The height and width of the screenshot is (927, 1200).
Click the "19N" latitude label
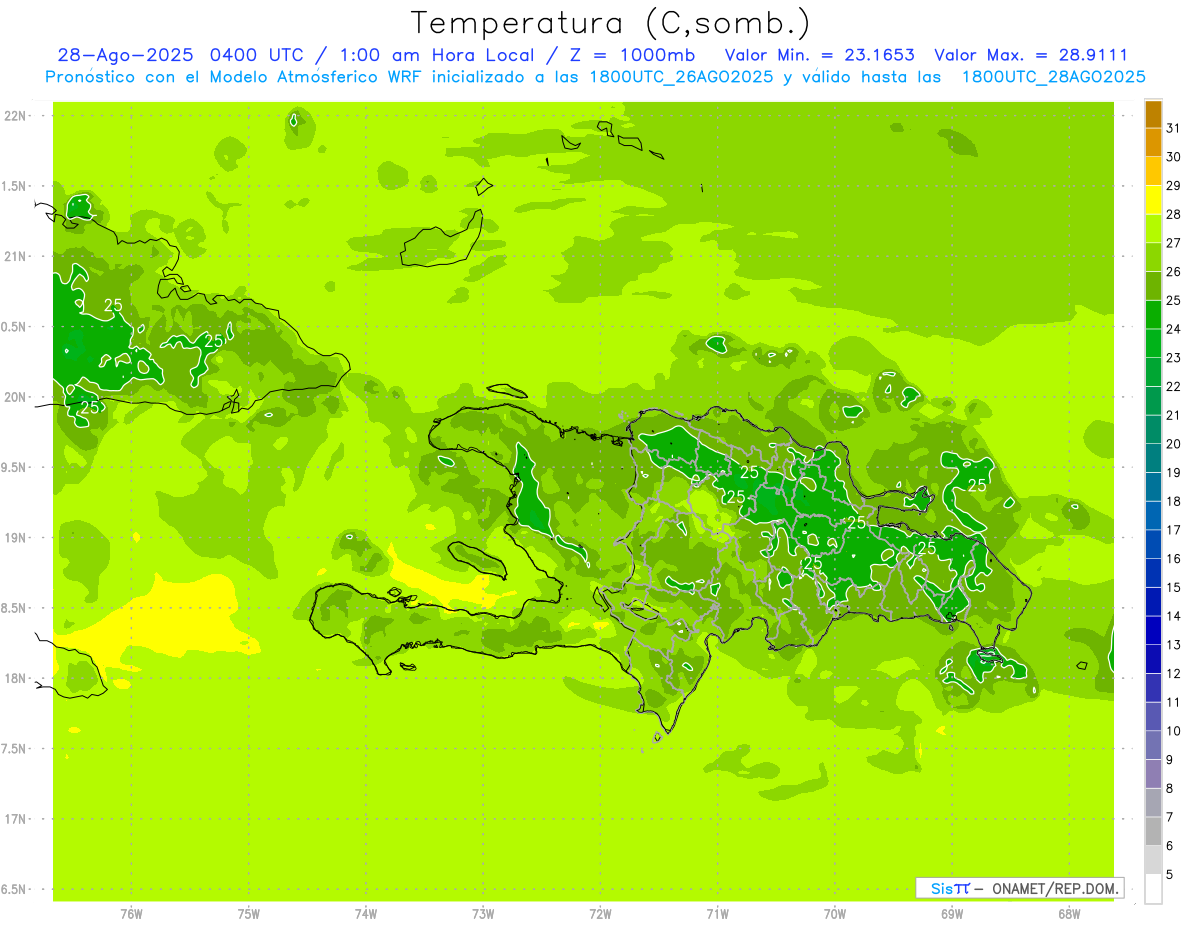(x=16, y=538)
